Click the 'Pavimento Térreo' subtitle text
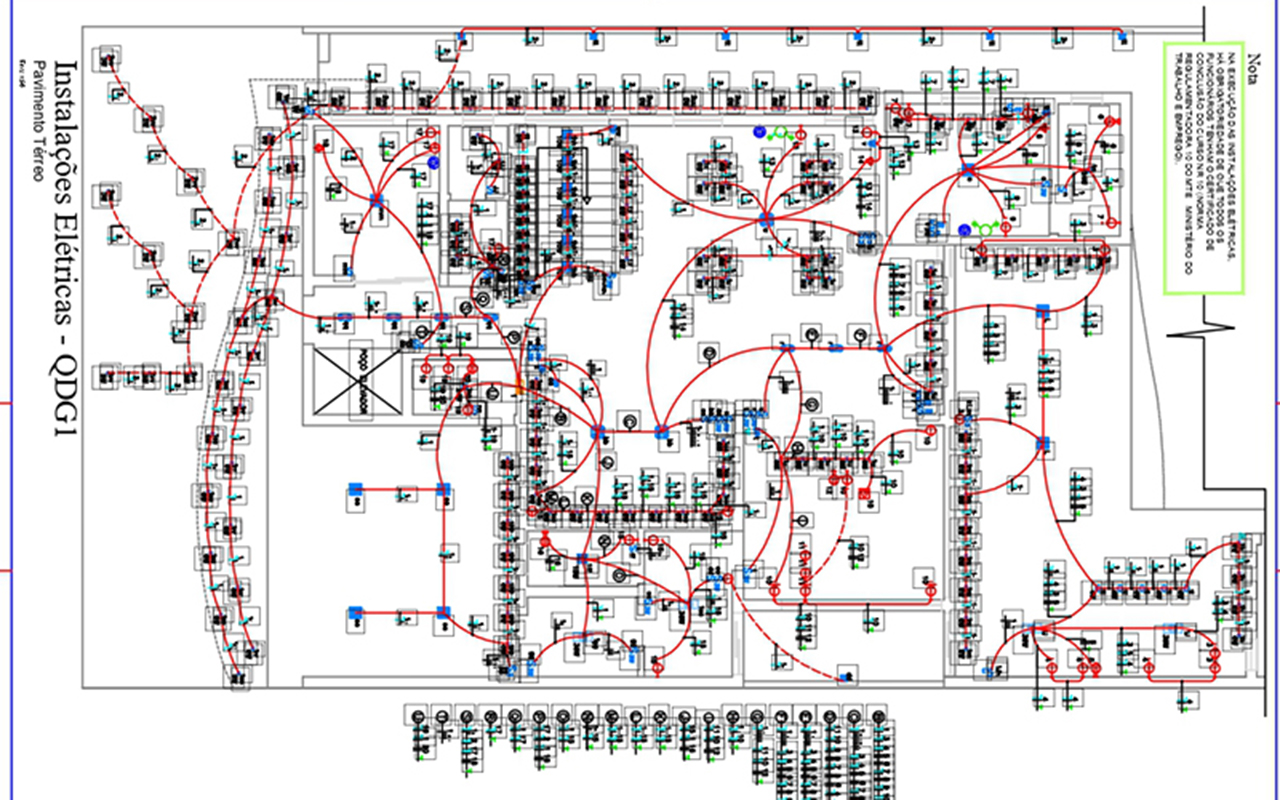This screenshot has width=1280, height=800. click(37, 120)
